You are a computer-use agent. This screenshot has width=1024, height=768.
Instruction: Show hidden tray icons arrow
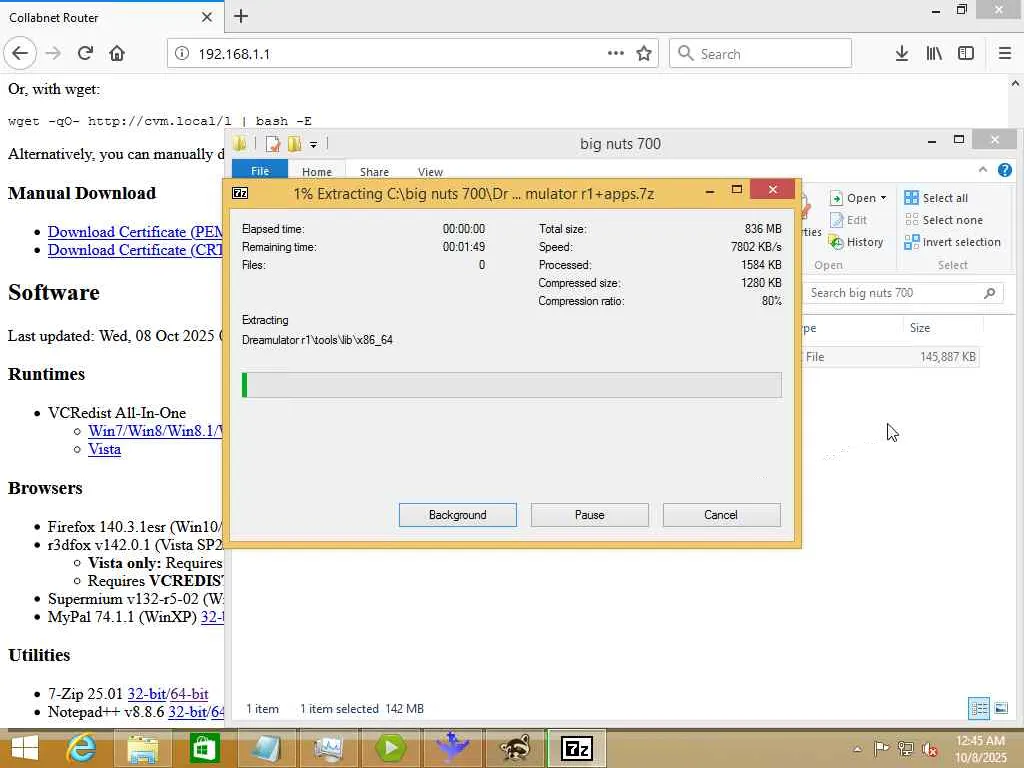coord(857,748)
